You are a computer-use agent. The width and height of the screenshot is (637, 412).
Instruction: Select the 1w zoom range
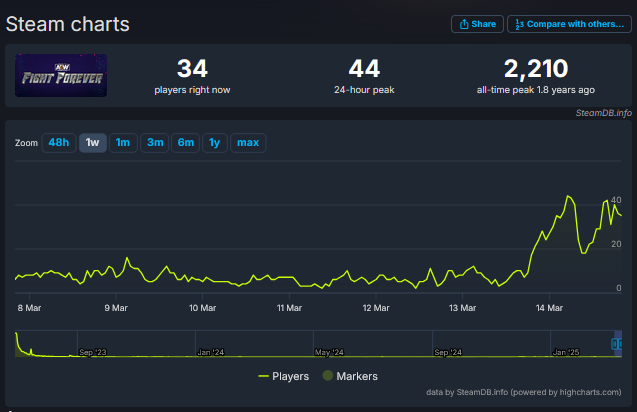(x=93, y=143)
